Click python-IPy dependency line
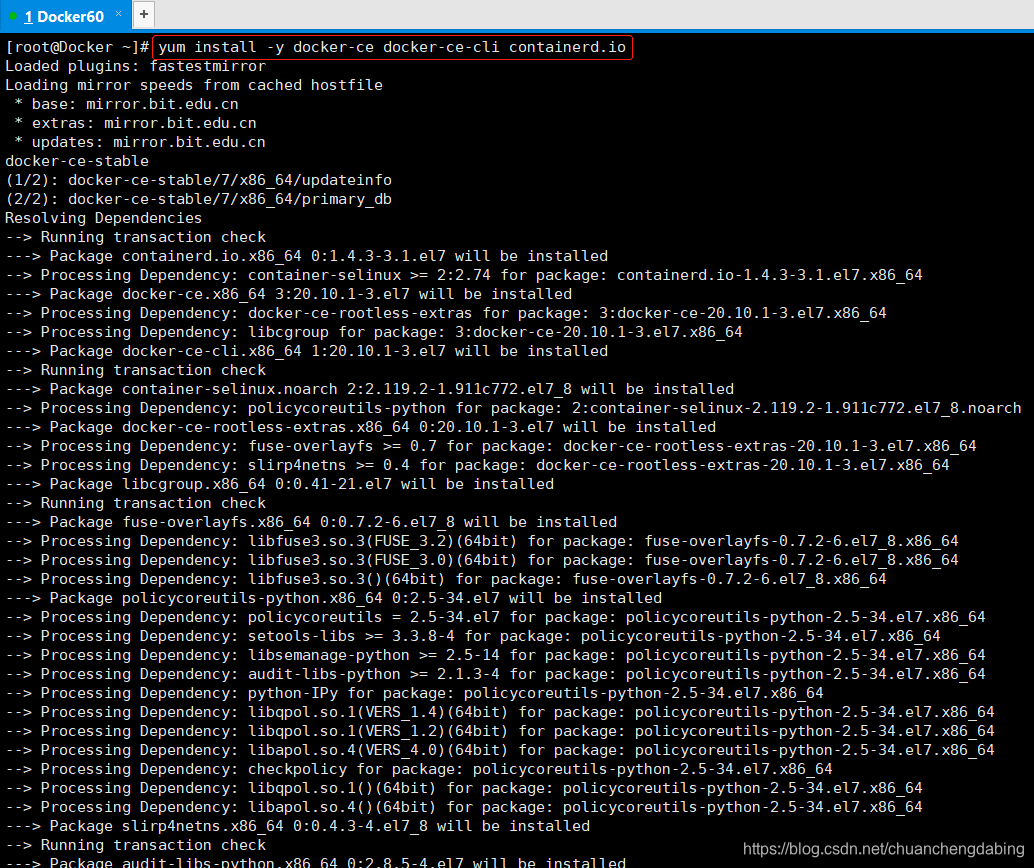Viewport: 1034px width, 868px height. pyautogui.click(x=414, y=693)
